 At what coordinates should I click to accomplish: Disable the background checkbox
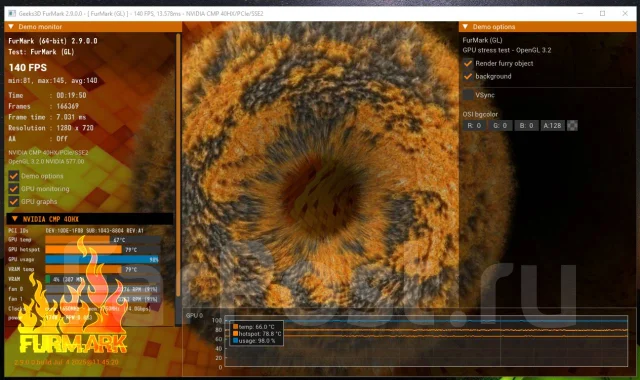[x=468, y=76]
